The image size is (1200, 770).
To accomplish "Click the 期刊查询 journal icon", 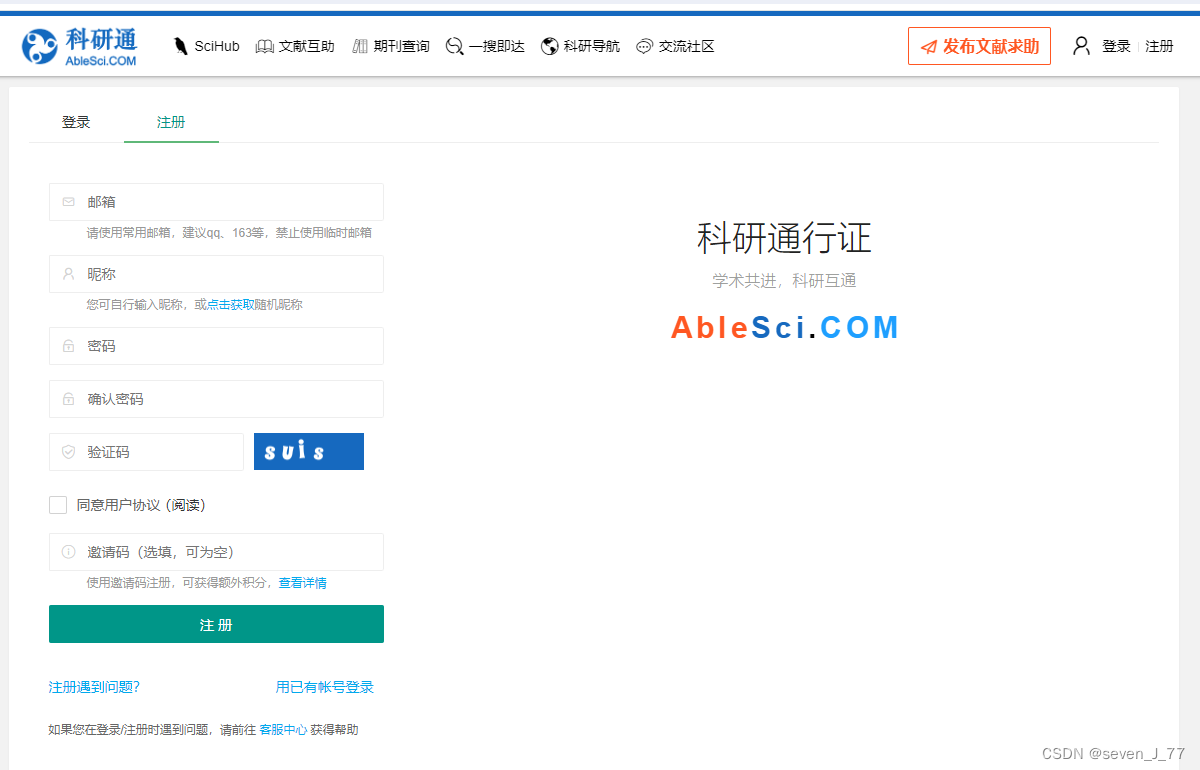I will click(x=360, y=46).
